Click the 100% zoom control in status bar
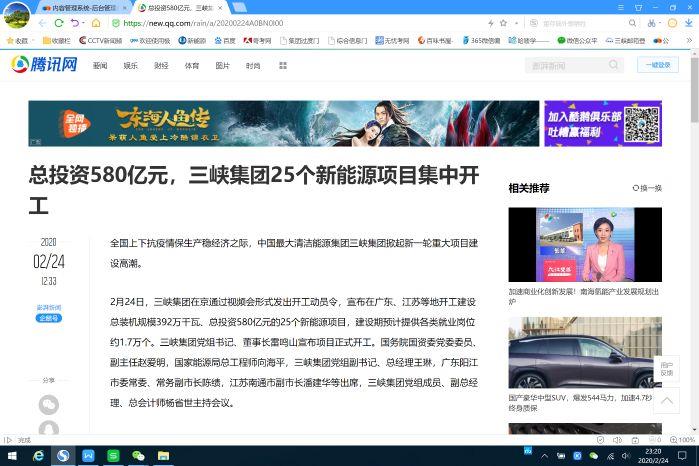 pos(683,440)
